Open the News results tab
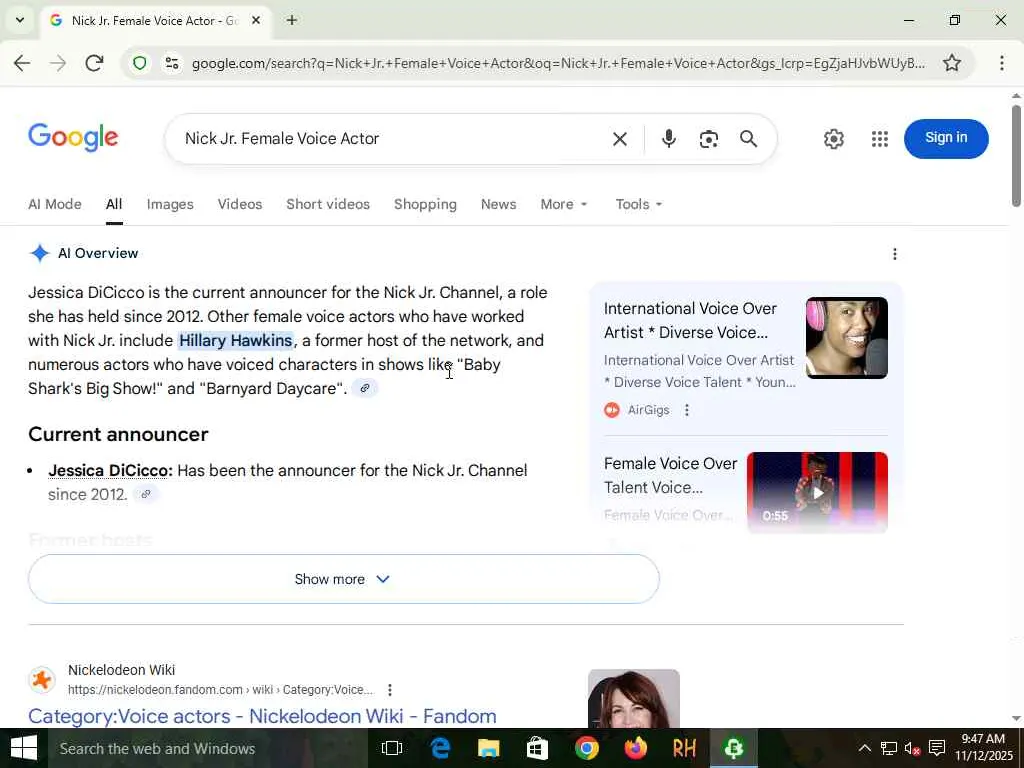The image size is (1024, 768). pyautogui.click(x=498, y=204)
